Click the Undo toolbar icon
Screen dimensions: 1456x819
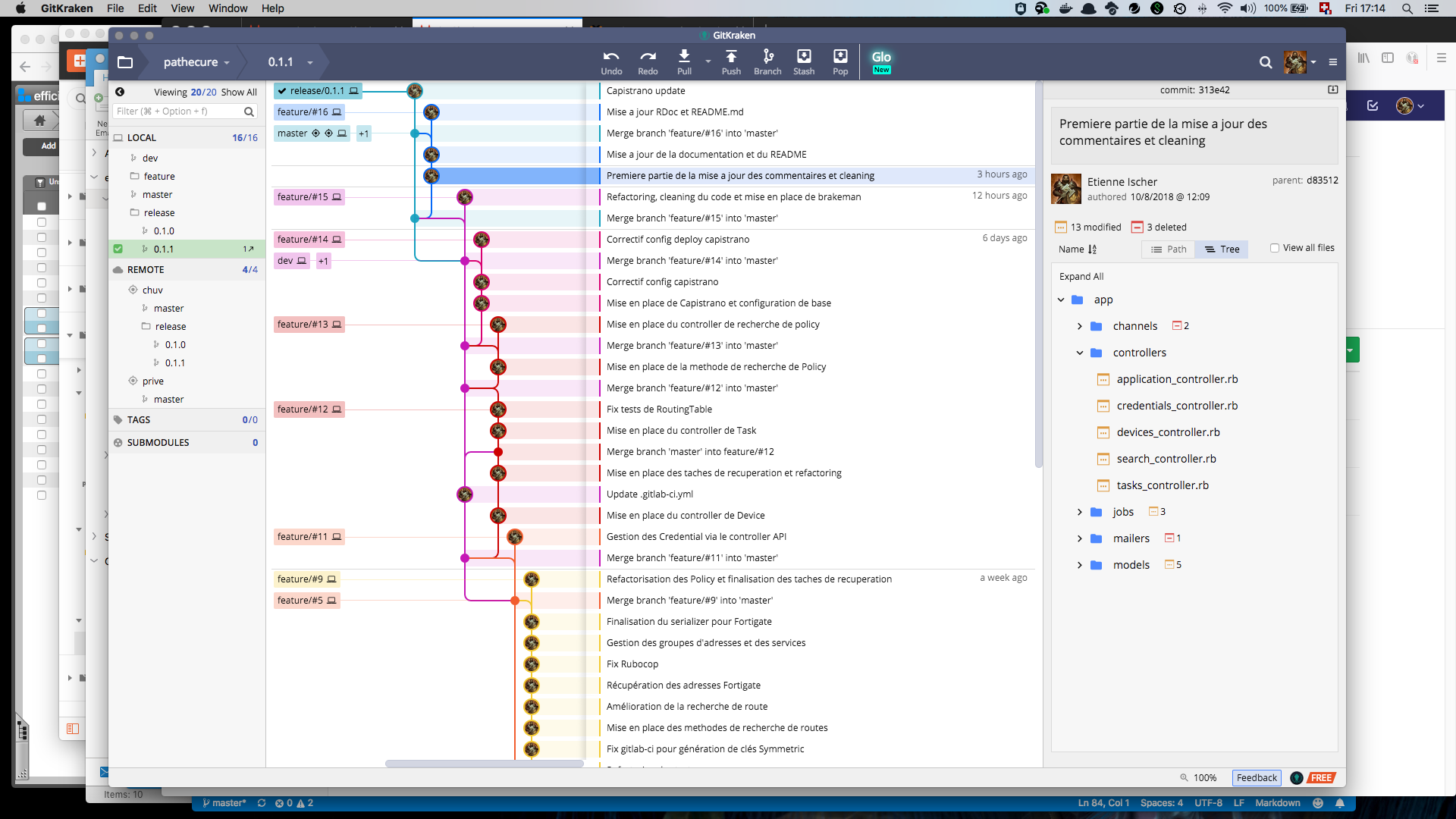611,61
